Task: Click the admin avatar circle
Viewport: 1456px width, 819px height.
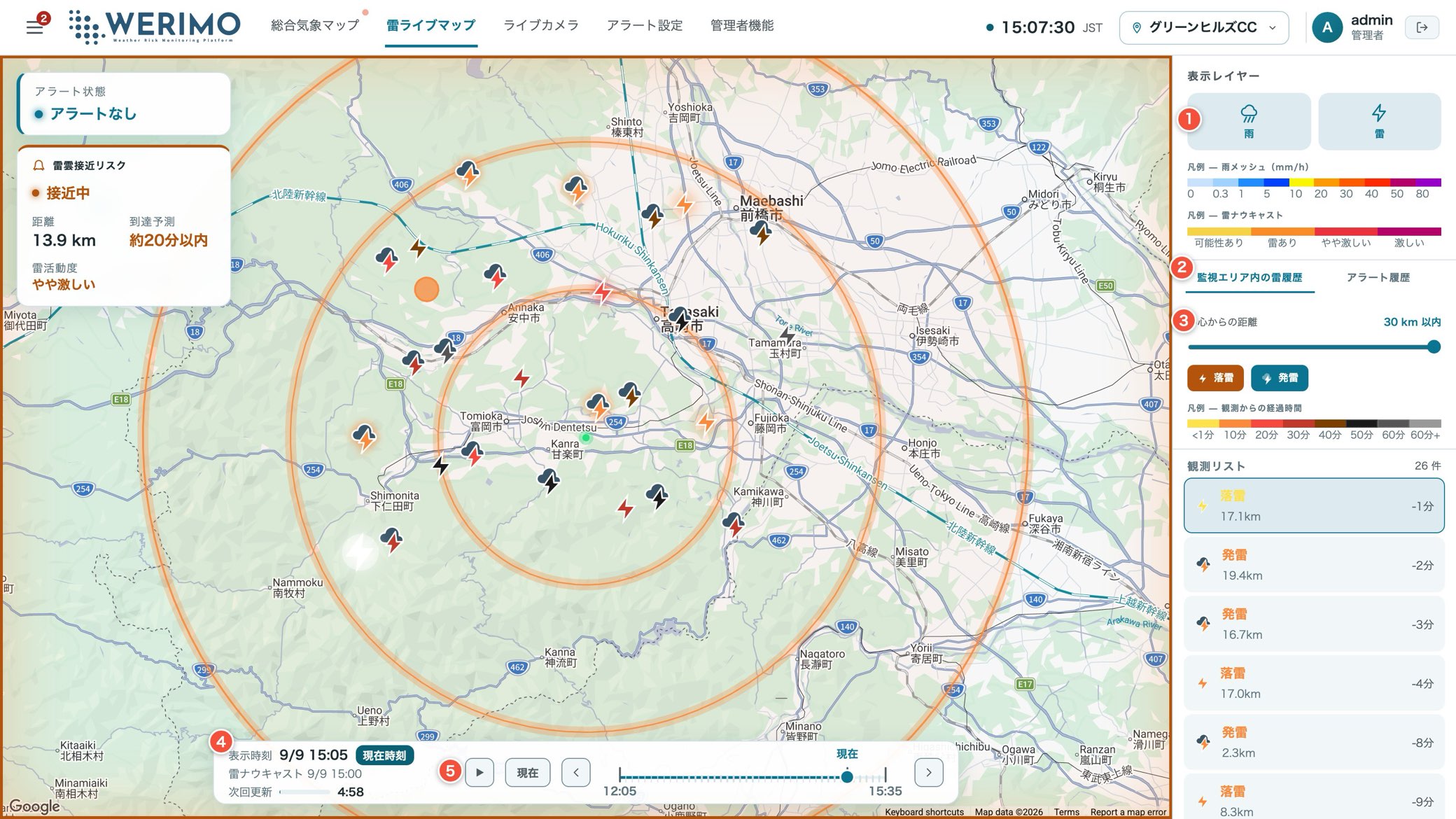Action: (x=1327, y=28)
